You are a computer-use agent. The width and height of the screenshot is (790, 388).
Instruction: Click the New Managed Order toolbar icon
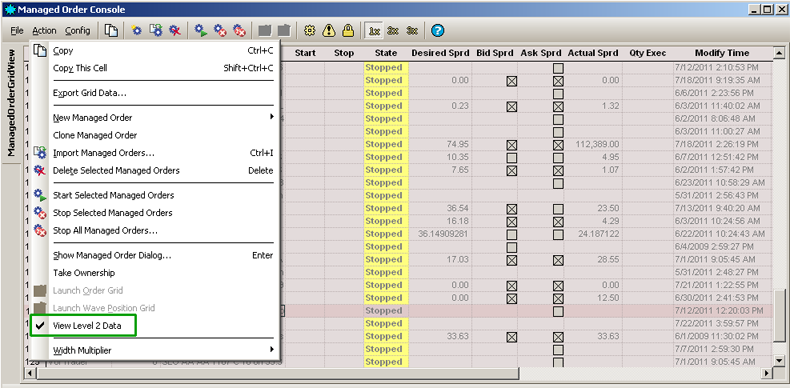coord(137,31)
